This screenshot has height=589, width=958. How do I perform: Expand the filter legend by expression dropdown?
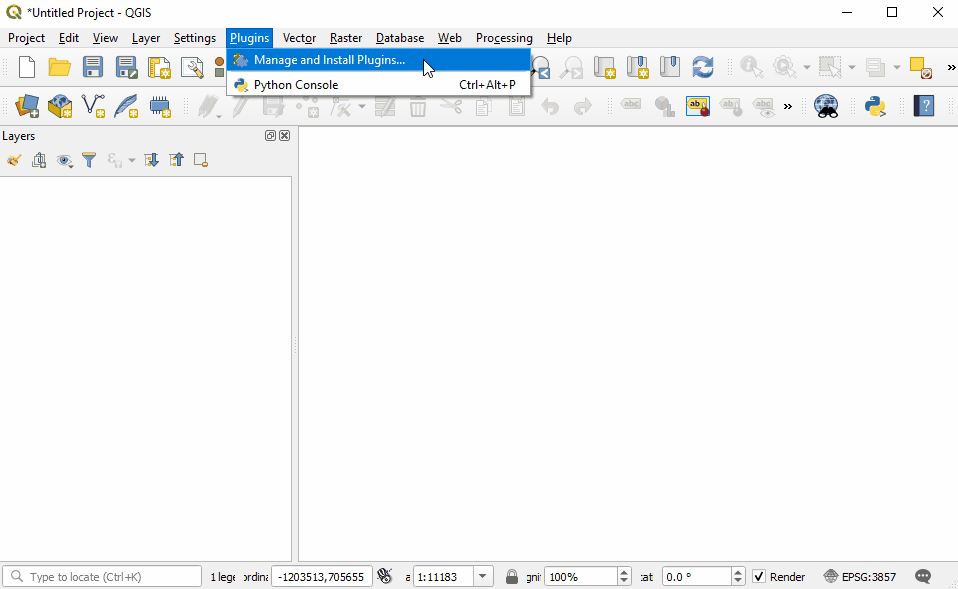tap(131, 161)
